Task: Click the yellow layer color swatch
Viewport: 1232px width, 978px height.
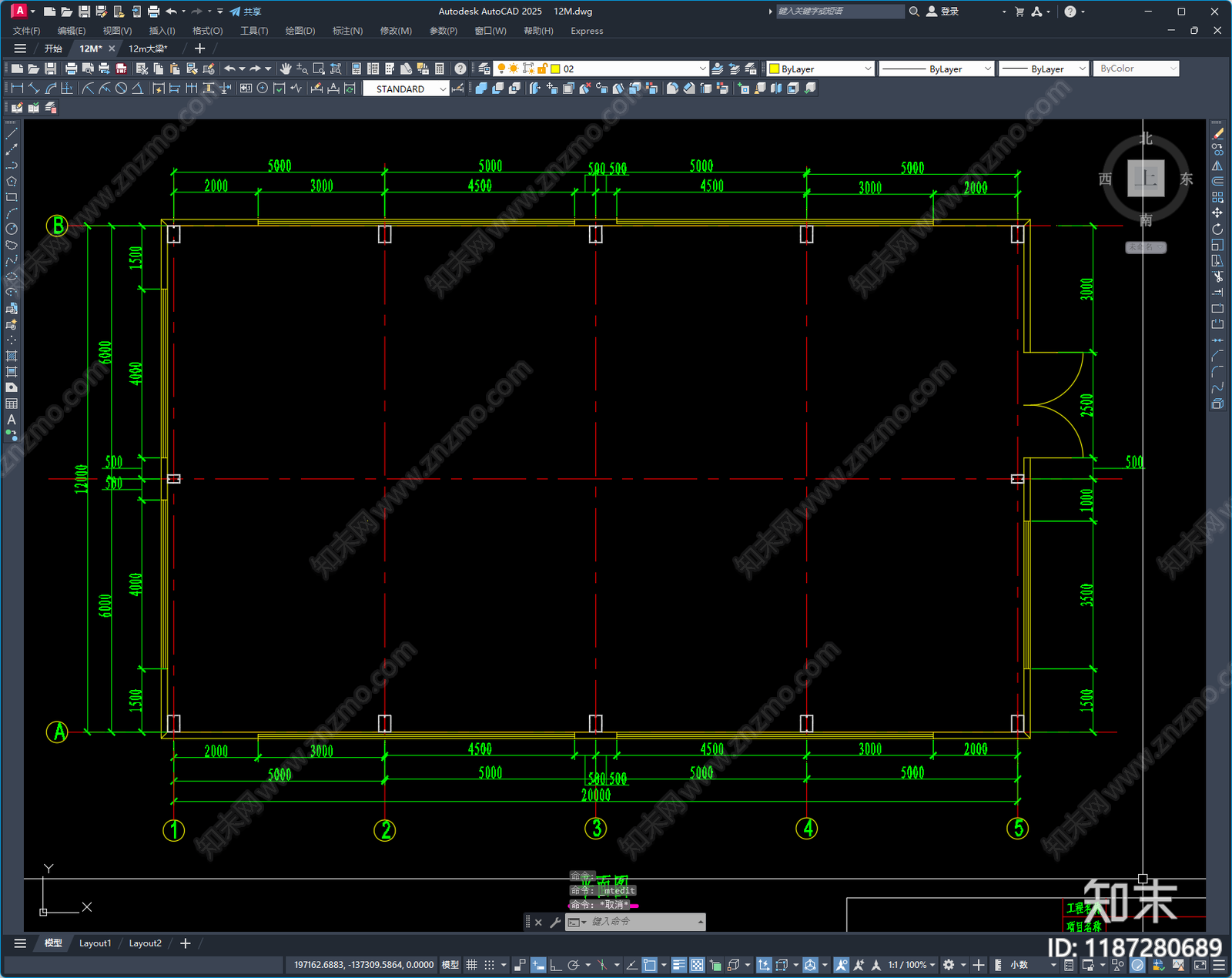Action: point(555,69)
